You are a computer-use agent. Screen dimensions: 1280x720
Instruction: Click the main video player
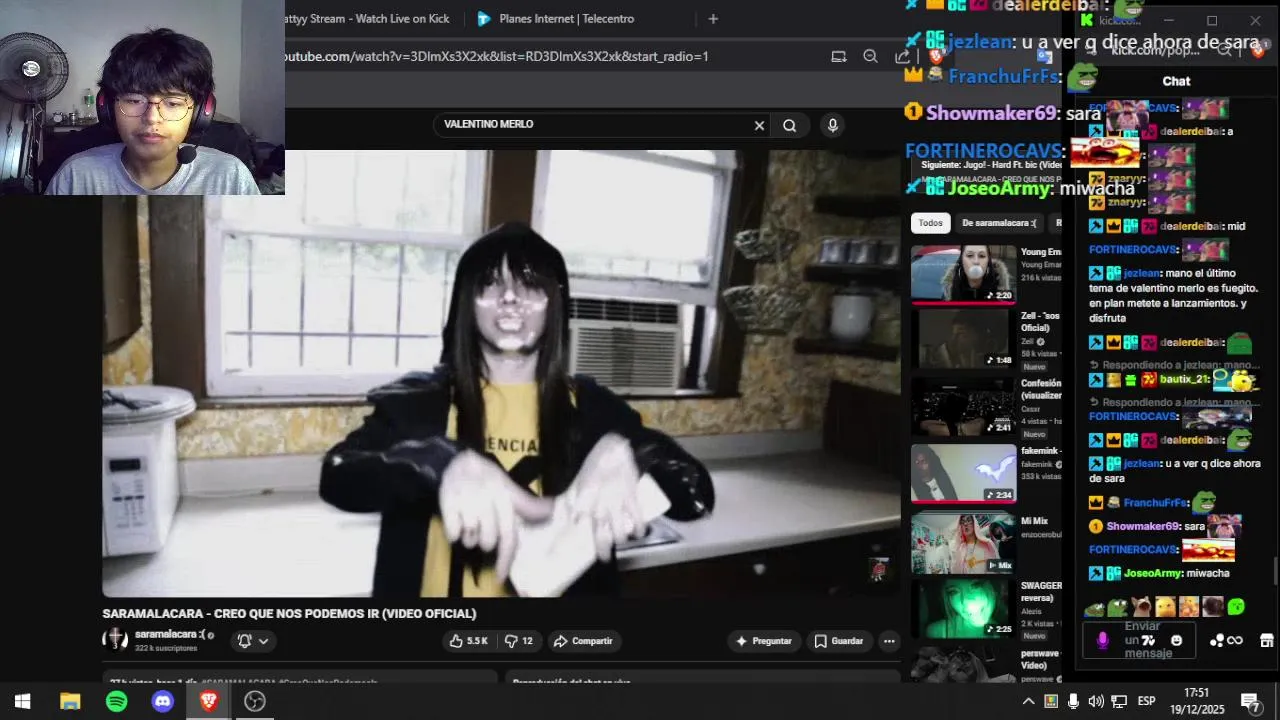point(501,373)
